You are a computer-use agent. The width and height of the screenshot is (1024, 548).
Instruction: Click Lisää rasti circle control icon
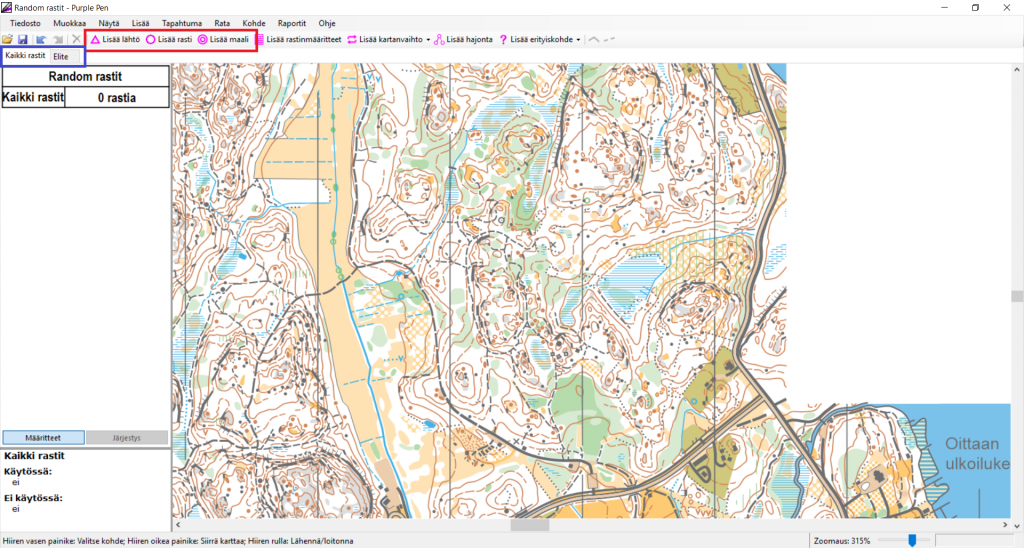pos(151,40)
